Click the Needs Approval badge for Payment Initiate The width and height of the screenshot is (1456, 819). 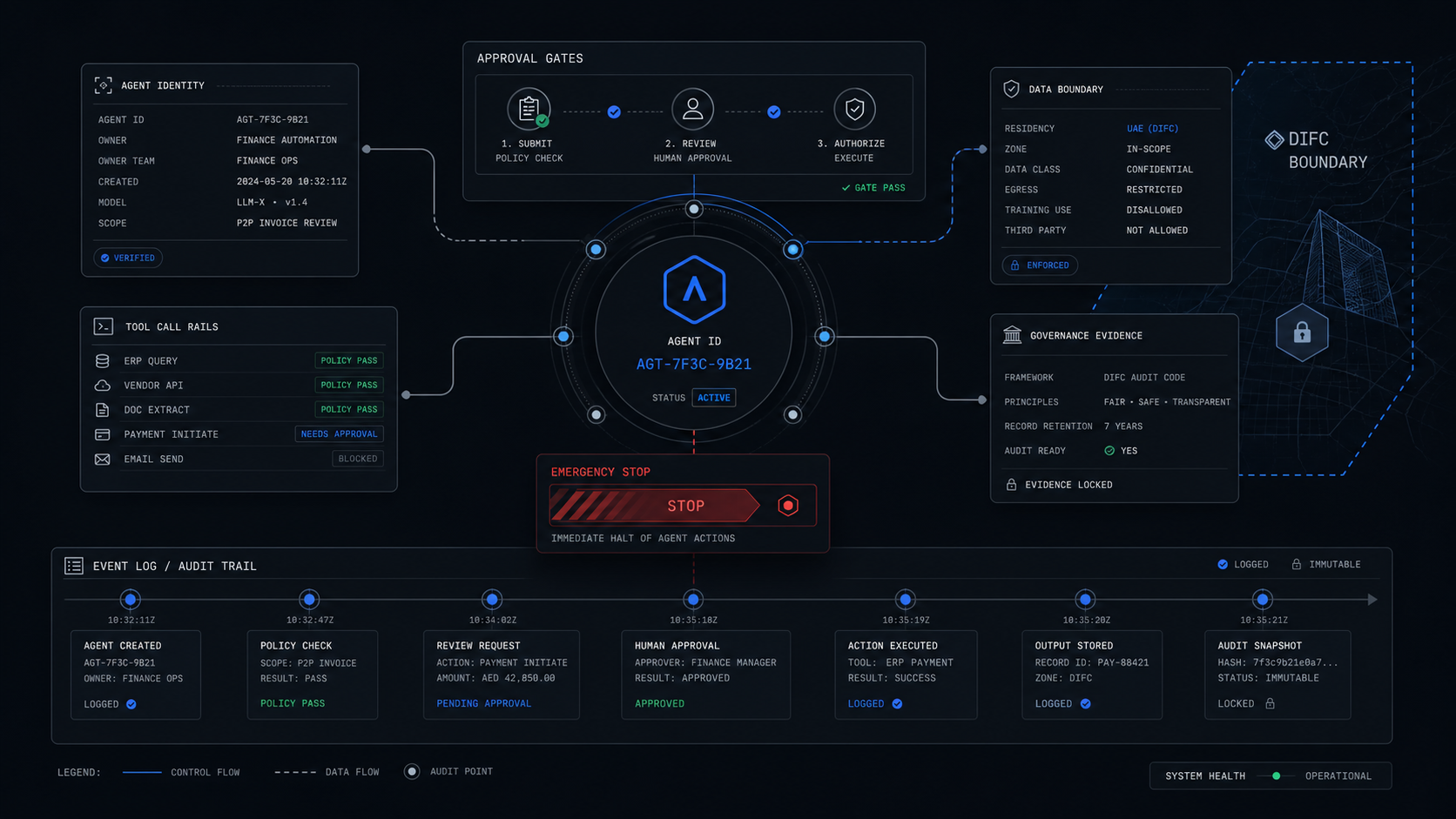(340, 433)
